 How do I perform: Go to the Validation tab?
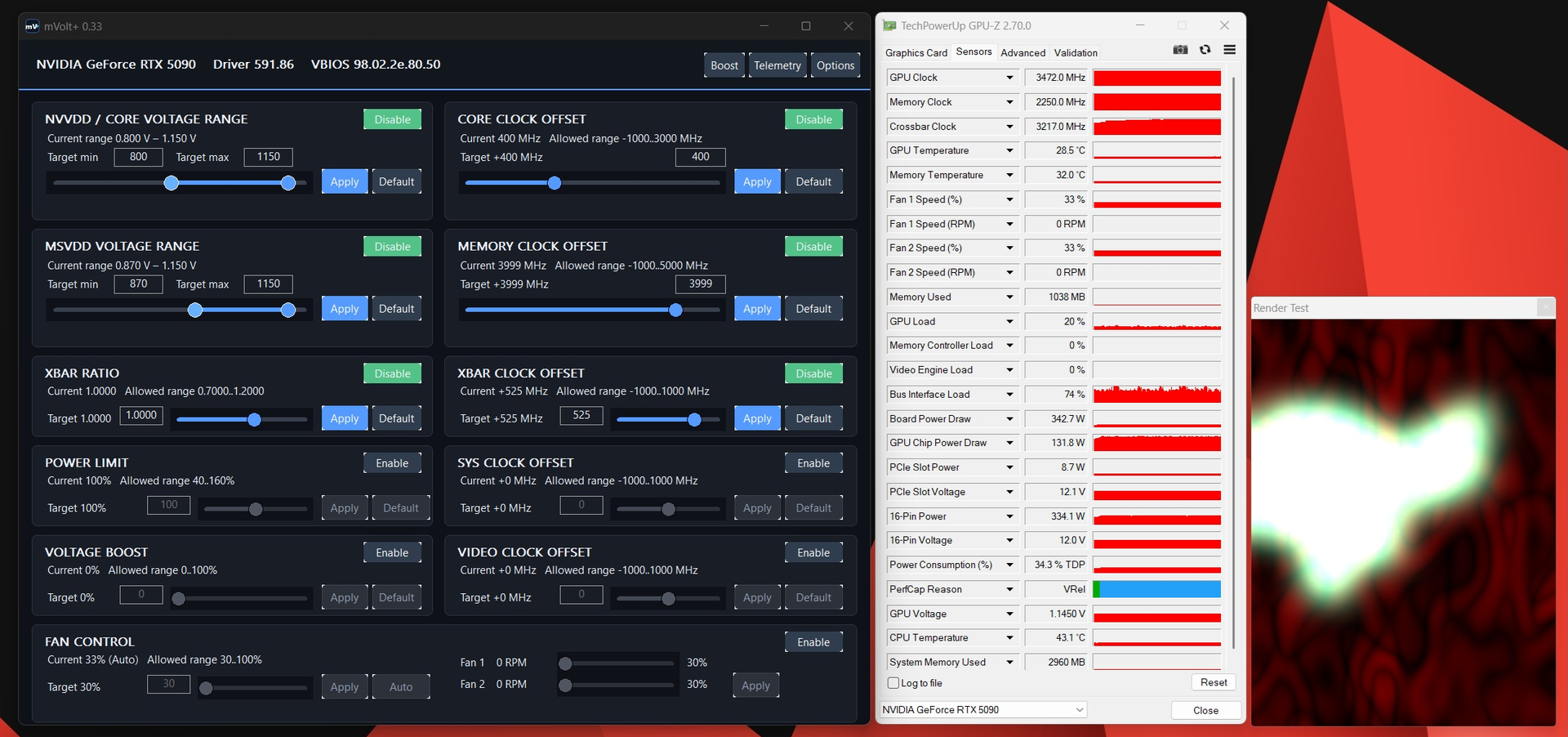pyautogui.click(x=1076, y=53)
